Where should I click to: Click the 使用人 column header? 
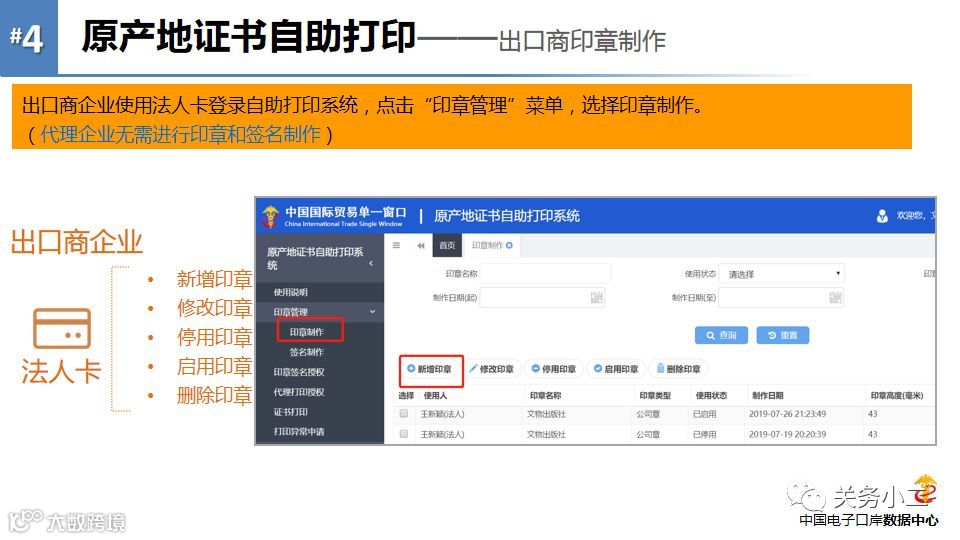point(435,396)
